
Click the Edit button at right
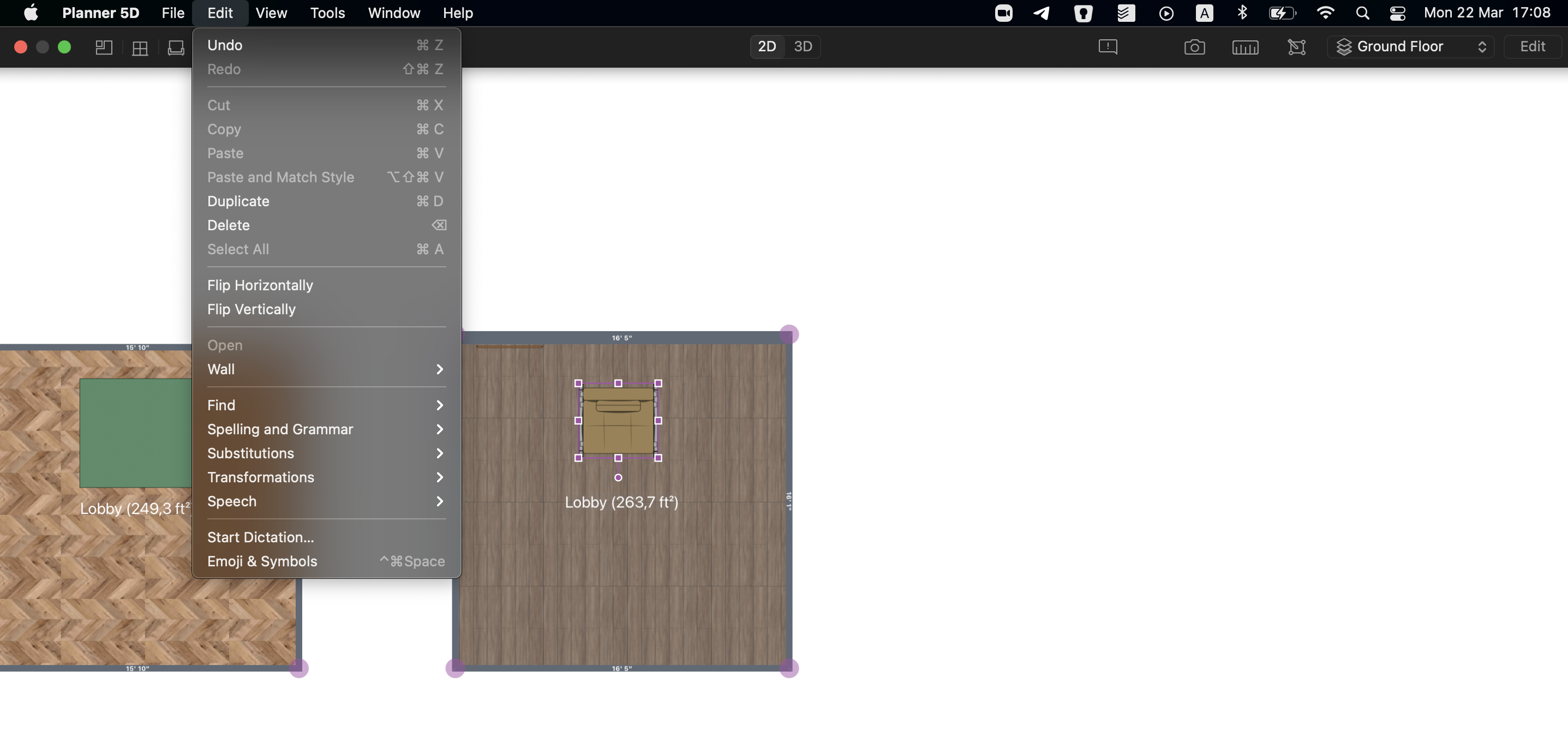pyautogui.click(x=1531, y=46)
